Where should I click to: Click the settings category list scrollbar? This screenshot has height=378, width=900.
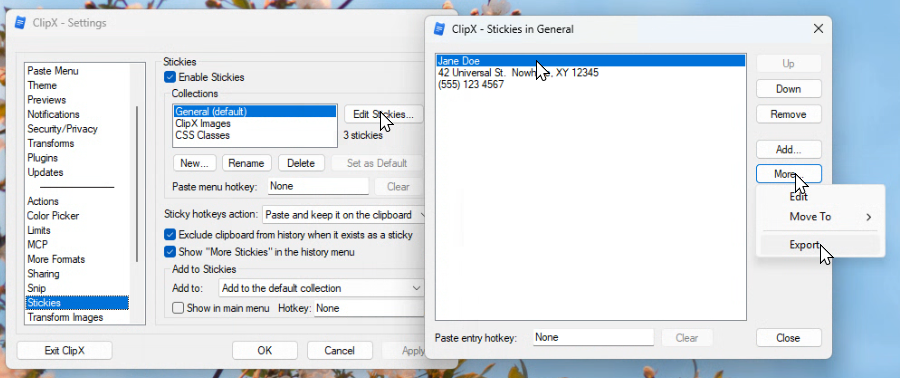pos(137,184)
